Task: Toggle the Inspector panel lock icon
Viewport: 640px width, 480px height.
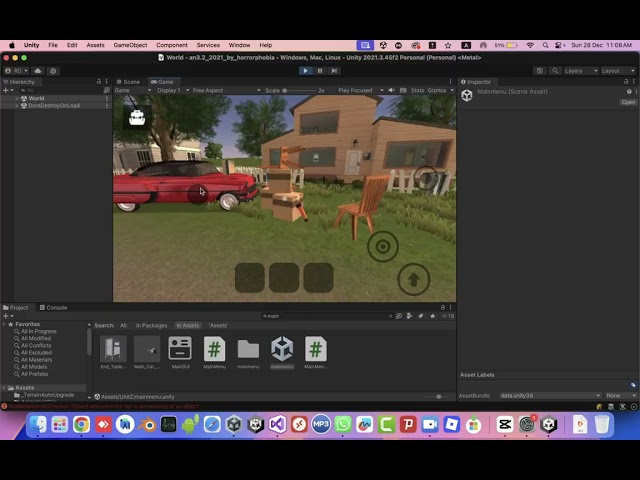Action: click(x=626, y=82)
